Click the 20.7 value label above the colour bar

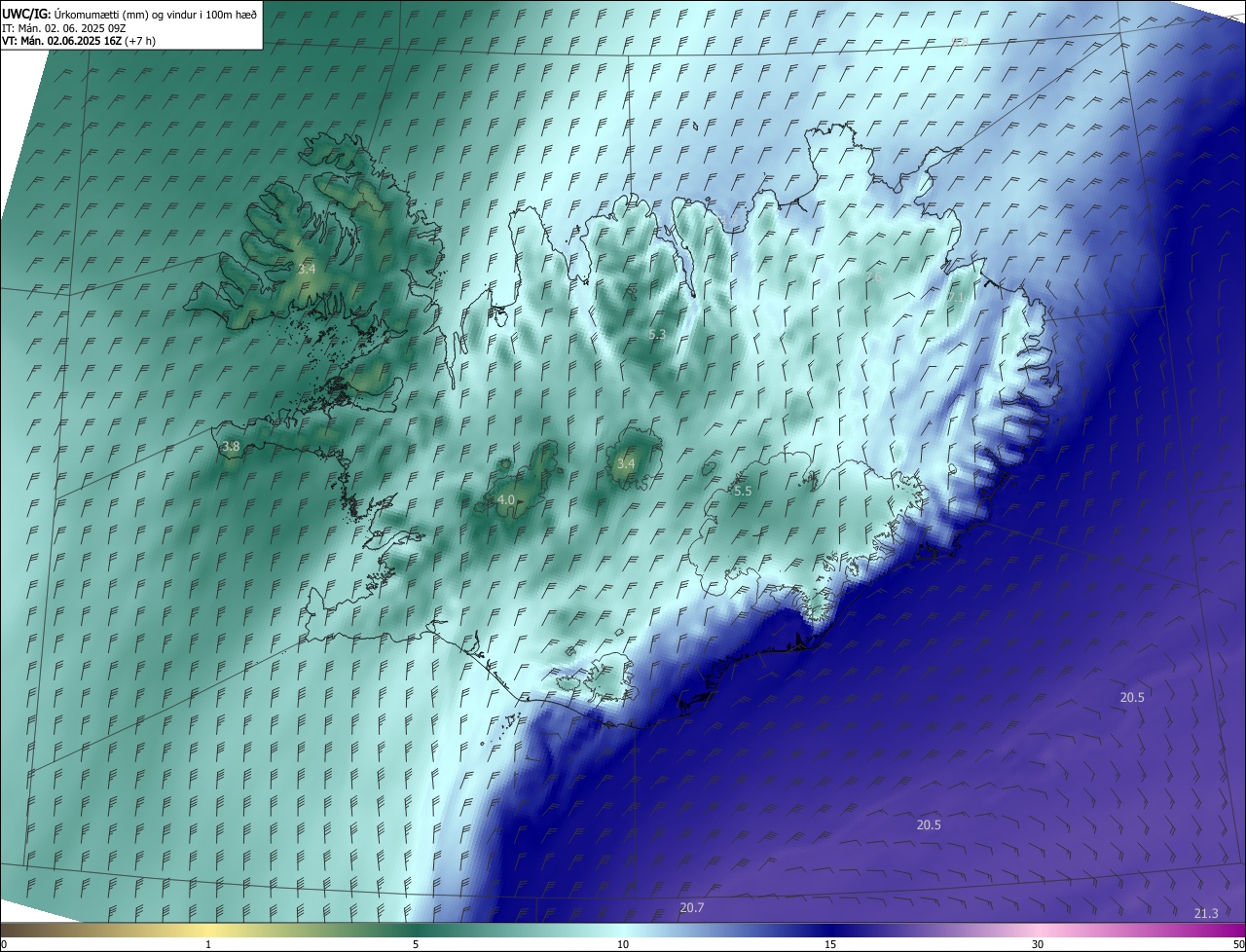coord(692,908)
